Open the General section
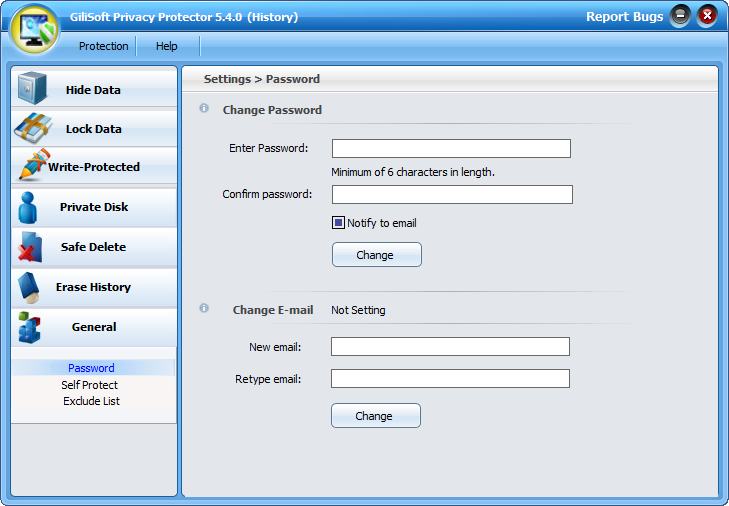Image resolution: width=729 pixels, height=506 pixels. point(94,327)
